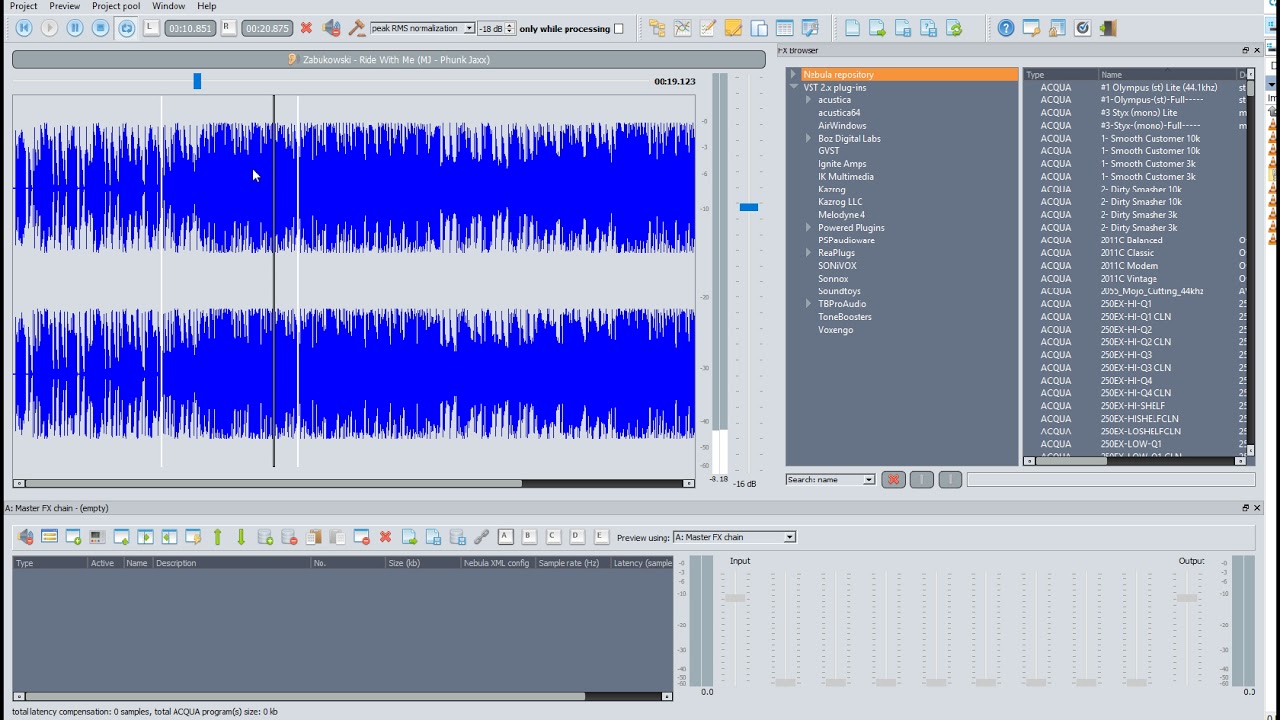Click the exit door icon
The image size is (1280, 720).
click(x=1108, y=28)
